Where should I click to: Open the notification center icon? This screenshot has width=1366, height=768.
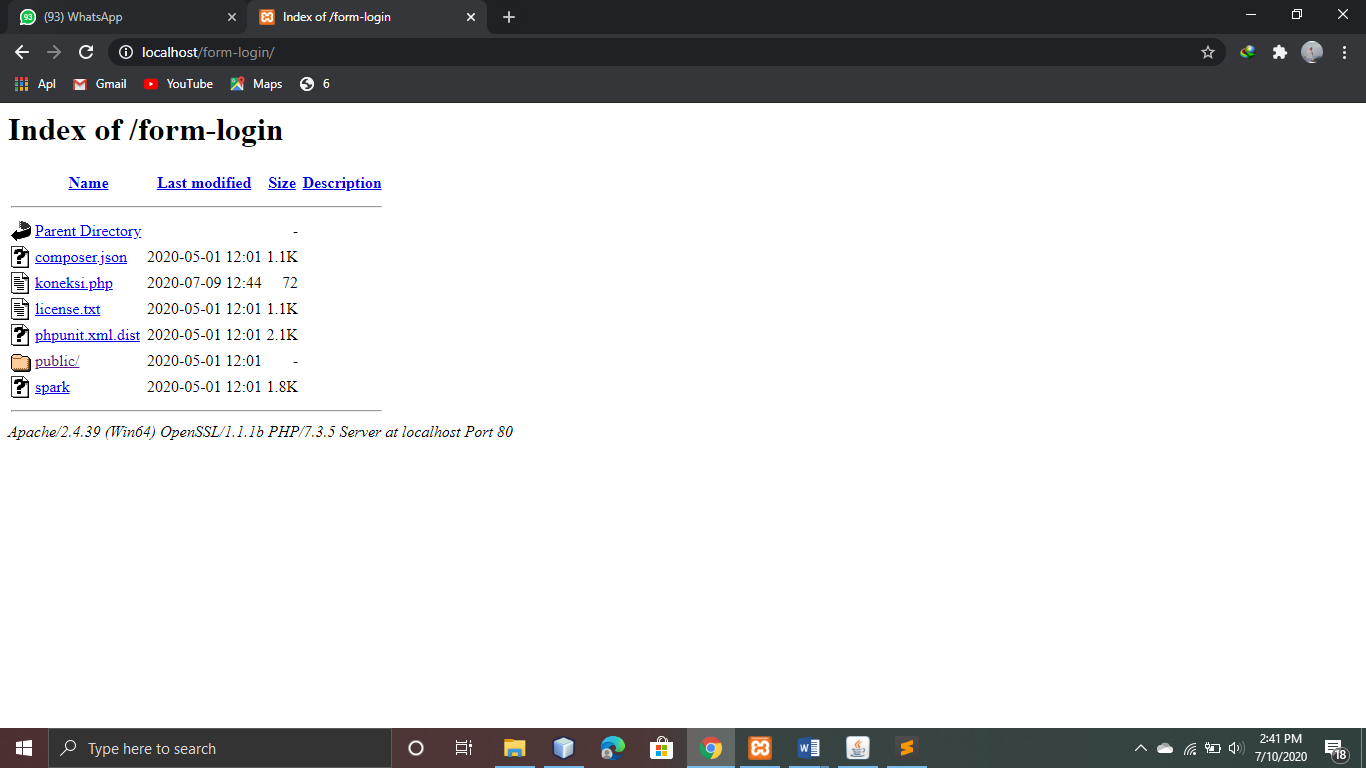(1335, 748)
